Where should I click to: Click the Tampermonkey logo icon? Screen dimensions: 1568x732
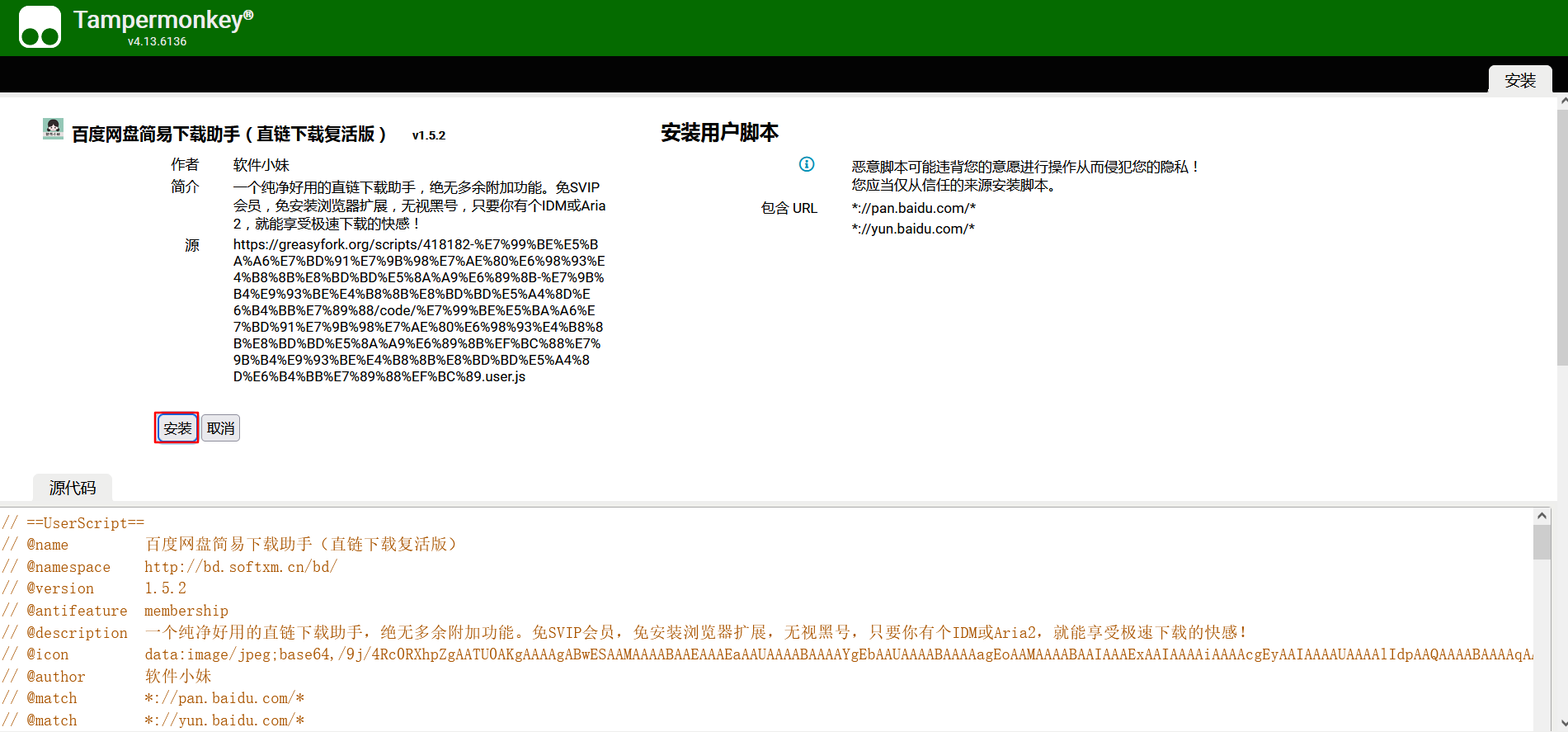40,26
